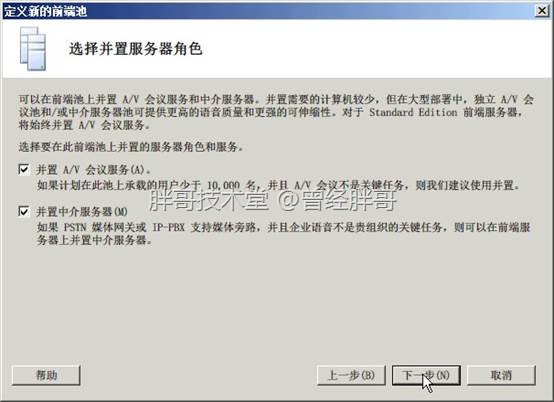Cancel the wizard with 取消 button
The width and height of the screenshot is (554, 402).
pos(501,375)
